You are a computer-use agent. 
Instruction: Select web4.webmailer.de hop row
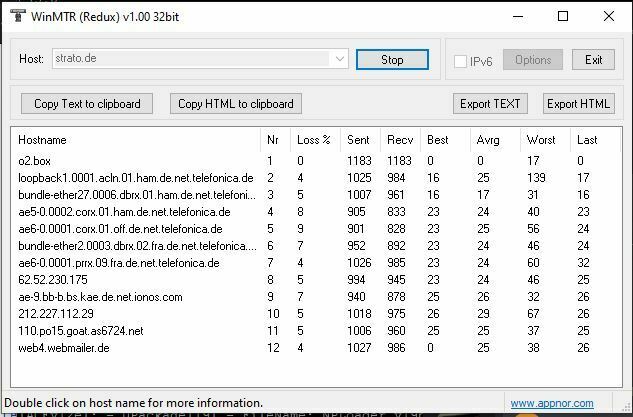tap(316, 348)
